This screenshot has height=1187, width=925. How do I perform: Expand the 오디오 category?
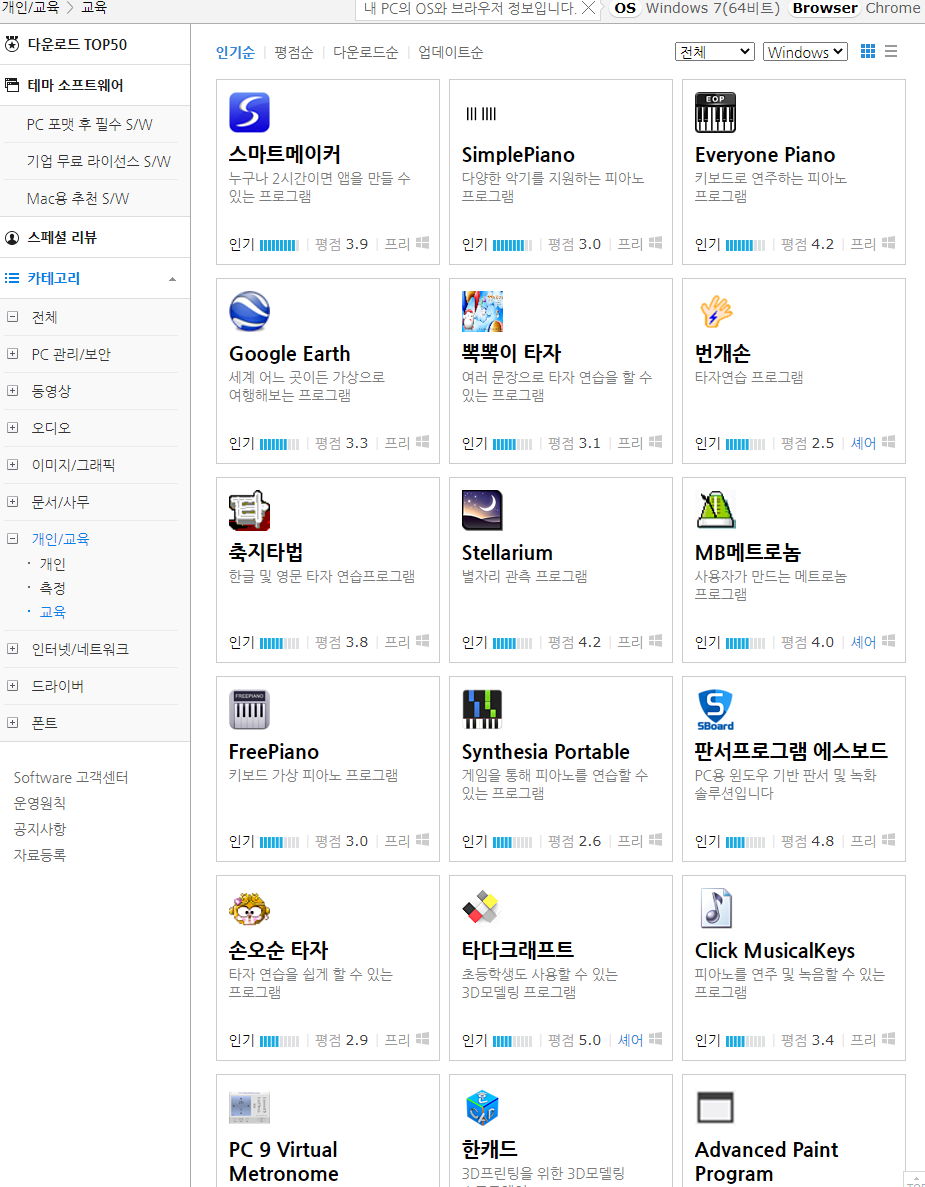pyautogui.click(x=12, y=428)
